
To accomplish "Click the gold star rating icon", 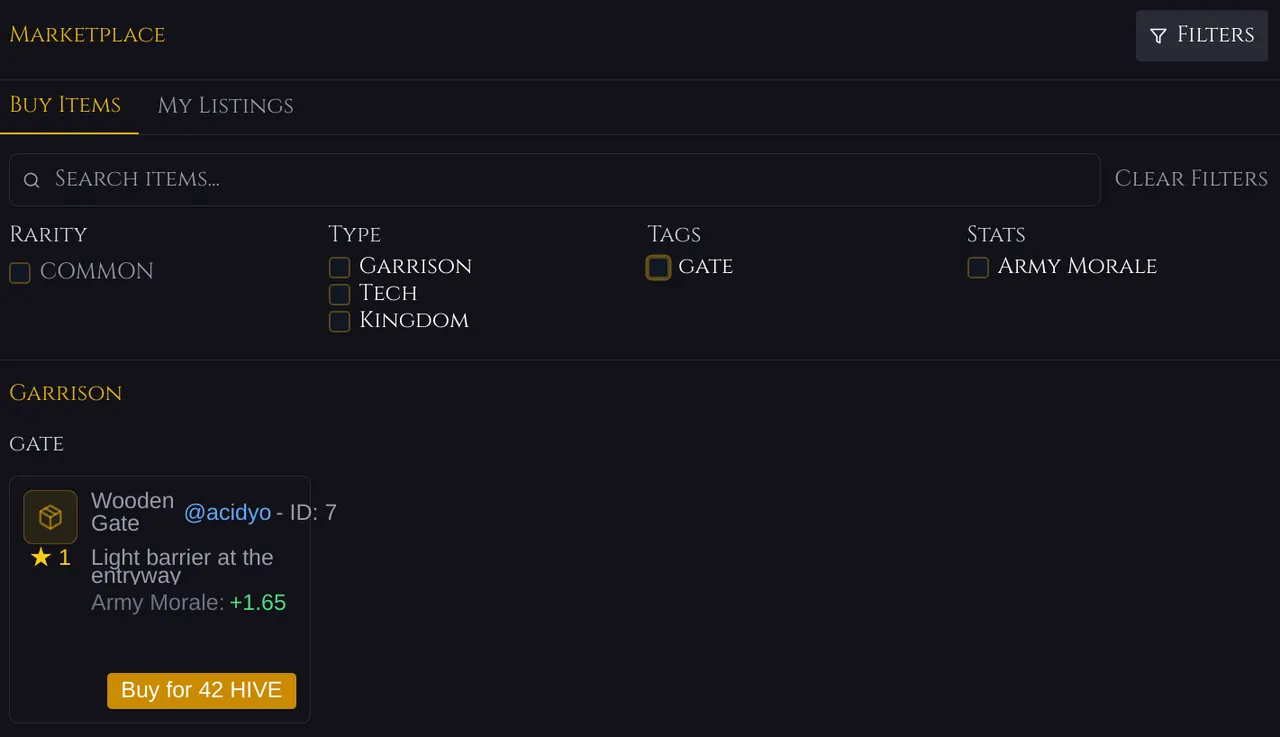I will tap(41, 558).
